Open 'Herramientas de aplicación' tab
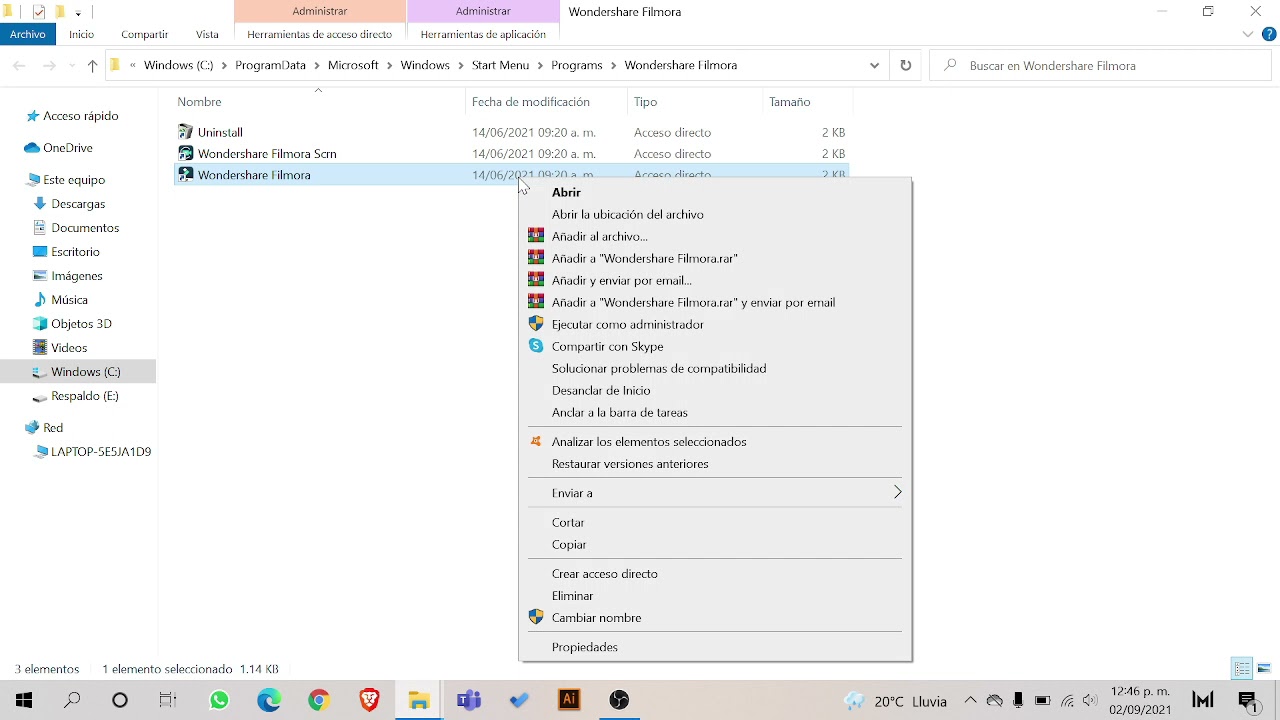 [483, 34]
